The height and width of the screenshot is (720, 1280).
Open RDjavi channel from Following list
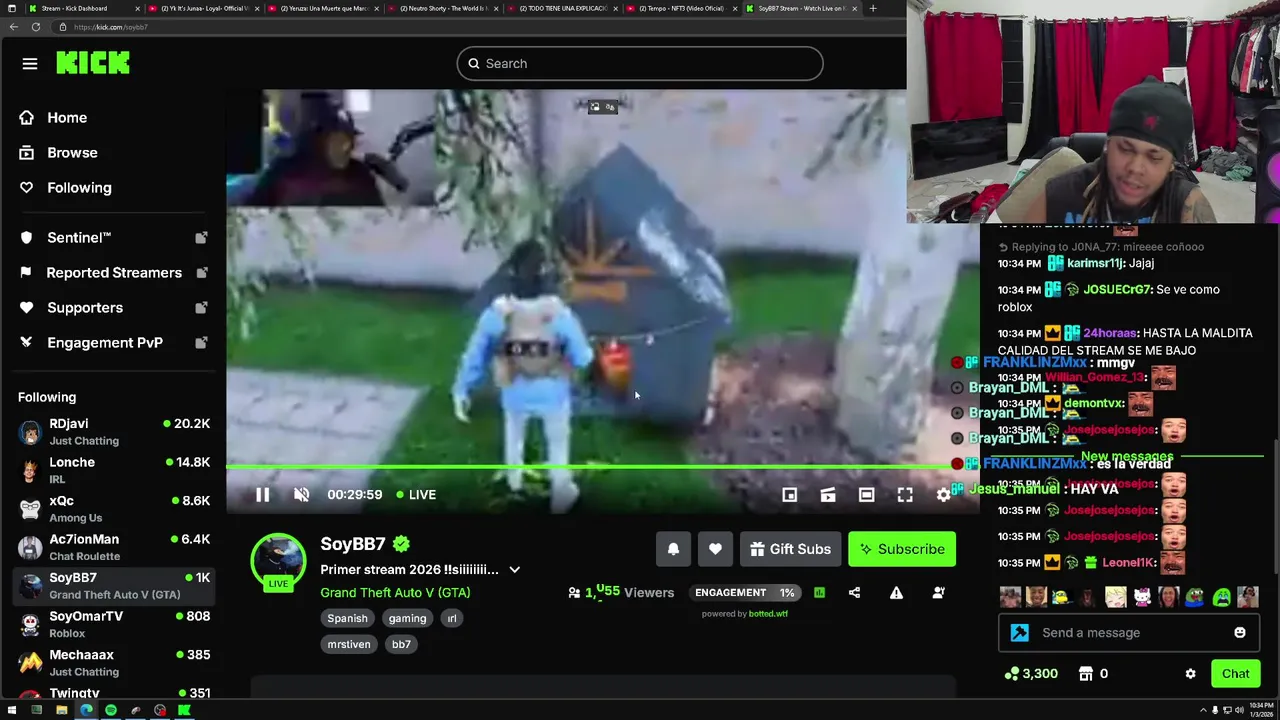[x=114, y=431]
